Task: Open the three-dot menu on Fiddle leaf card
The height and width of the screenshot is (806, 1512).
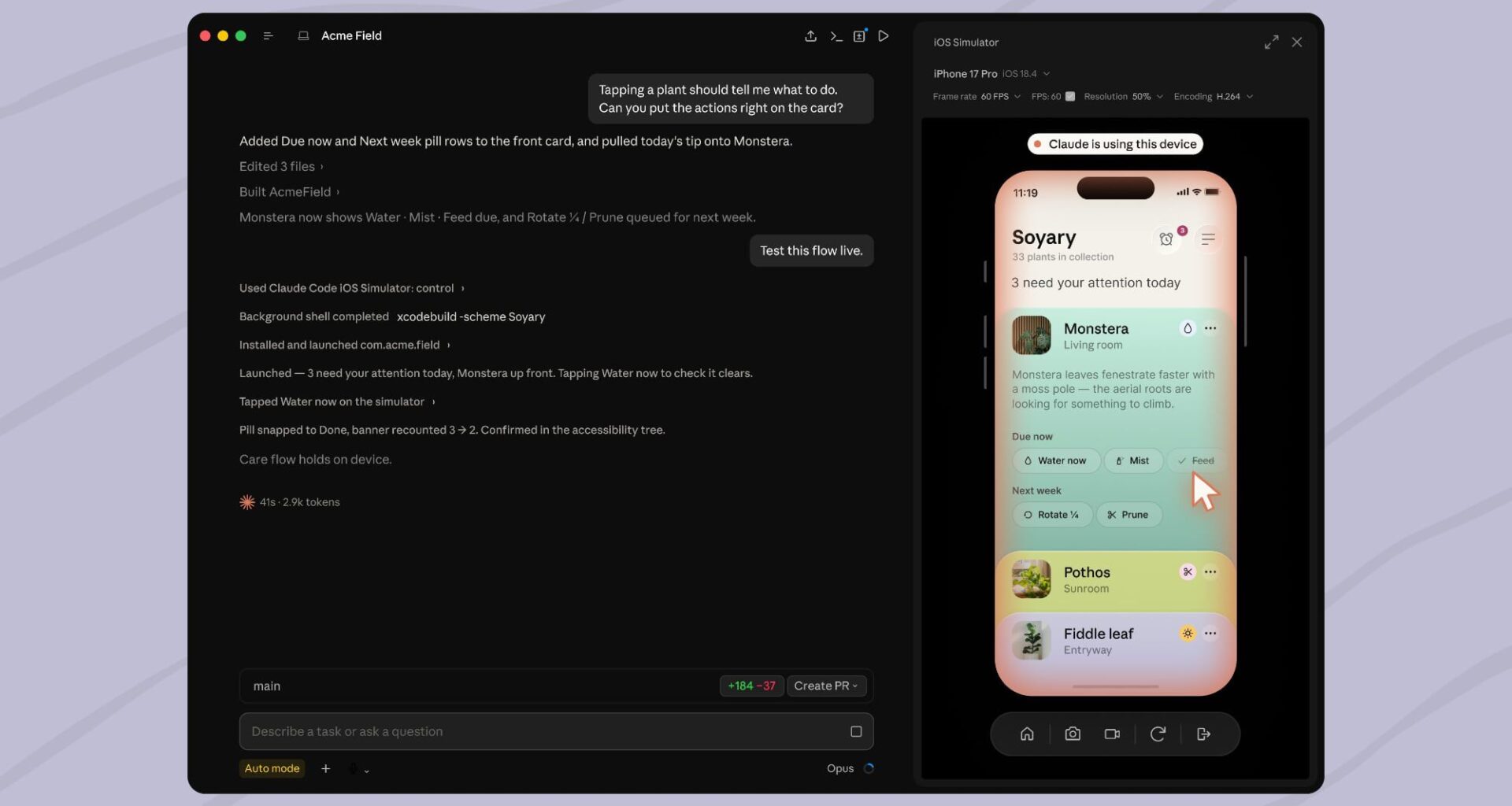Action: point(1210,633)
